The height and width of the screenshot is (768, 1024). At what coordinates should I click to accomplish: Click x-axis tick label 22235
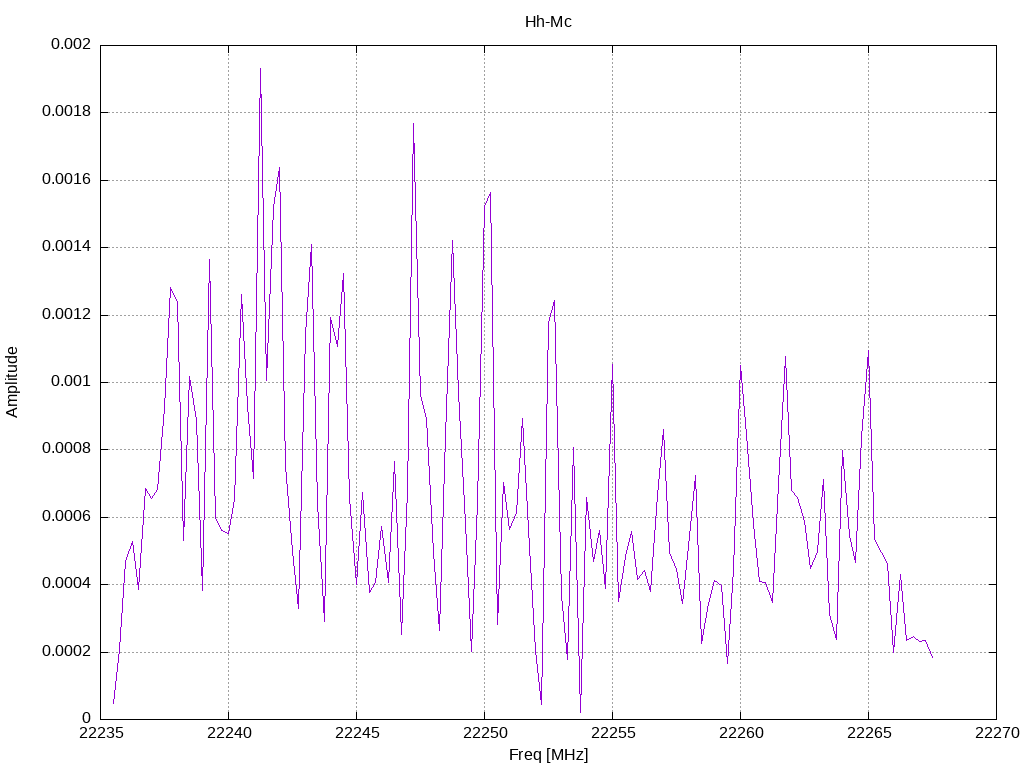[x=101, y=733]
